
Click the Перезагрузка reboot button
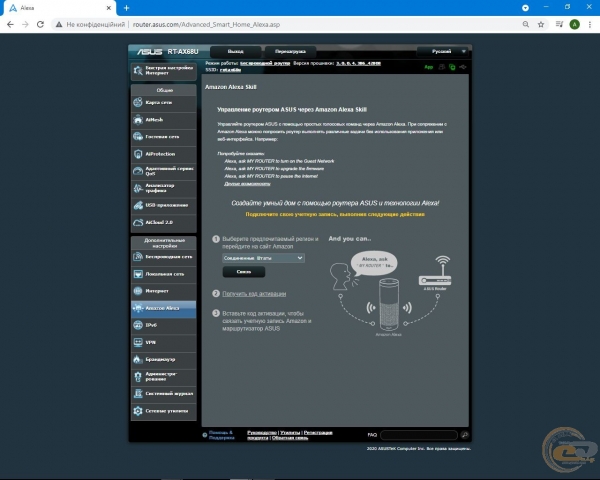(x=290, y=51)
